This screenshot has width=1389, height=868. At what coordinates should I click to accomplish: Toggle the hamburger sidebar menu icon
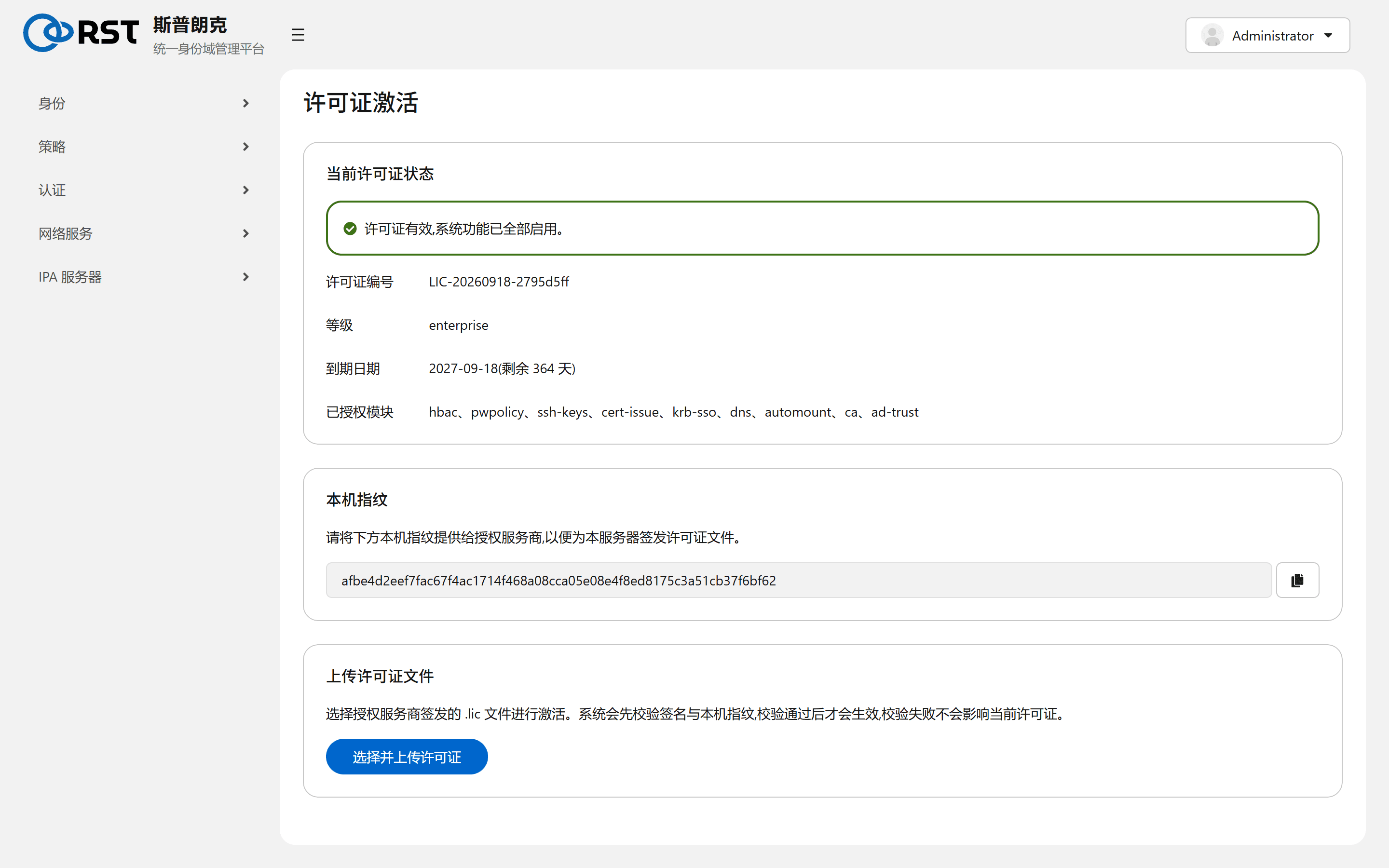click(297, 34)
